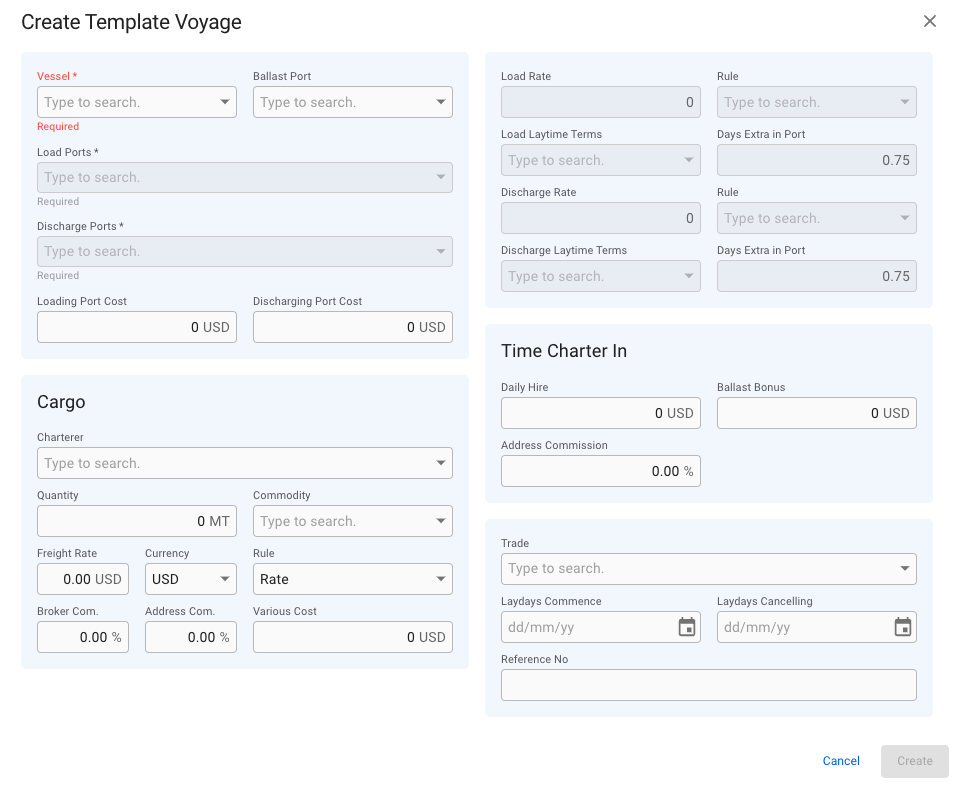Close the Create Template Voyage dialog
The height and width of the screenshot is (785, 955).
(930, 21)
